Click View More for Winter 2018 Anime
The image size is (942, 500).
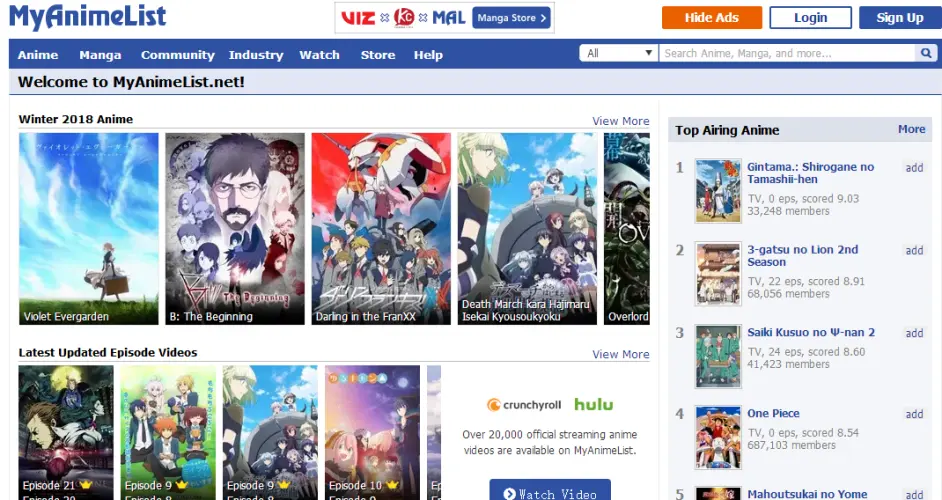(621, 121)
